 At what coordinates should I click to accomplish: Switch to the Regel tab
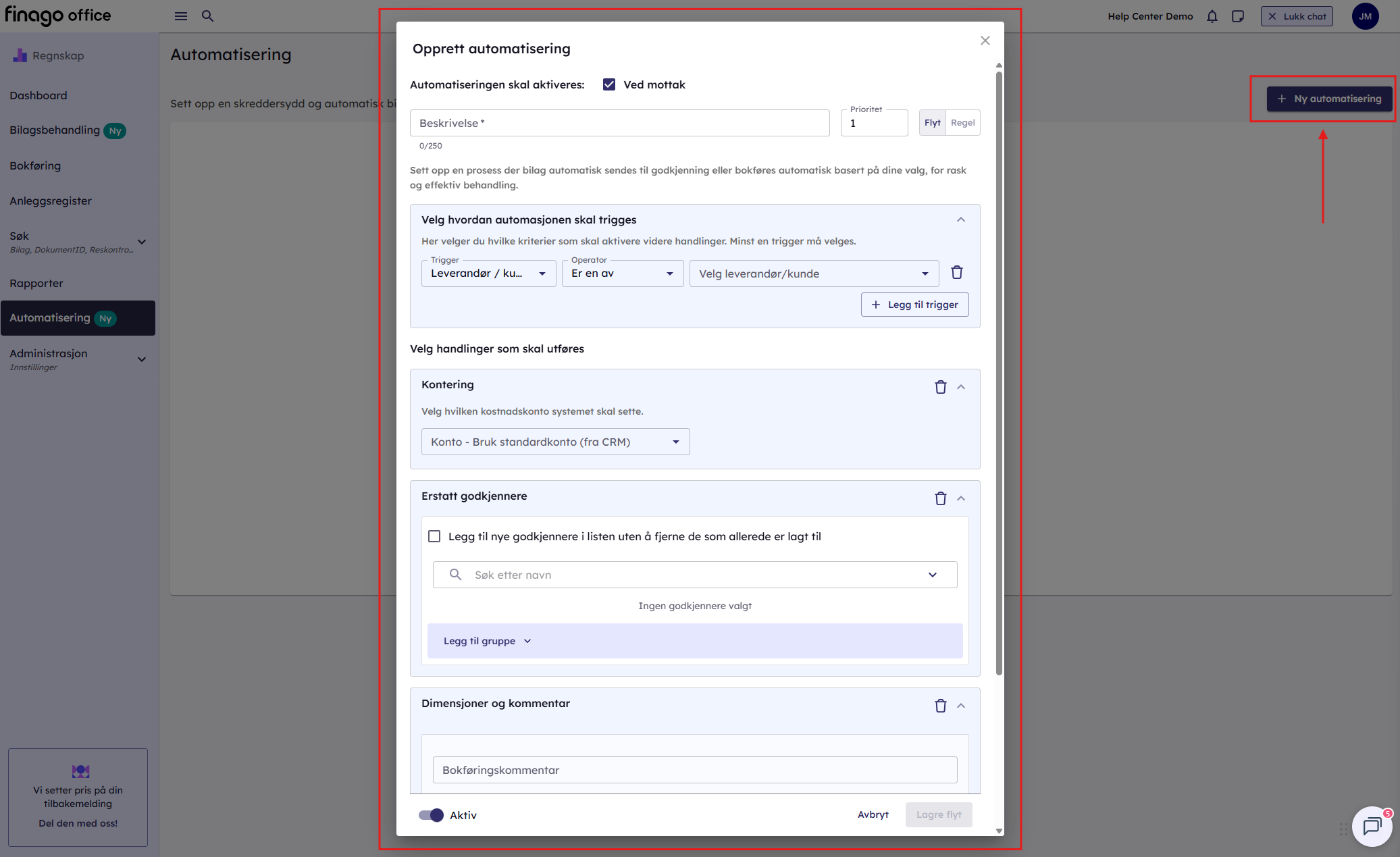coord(962,123)
